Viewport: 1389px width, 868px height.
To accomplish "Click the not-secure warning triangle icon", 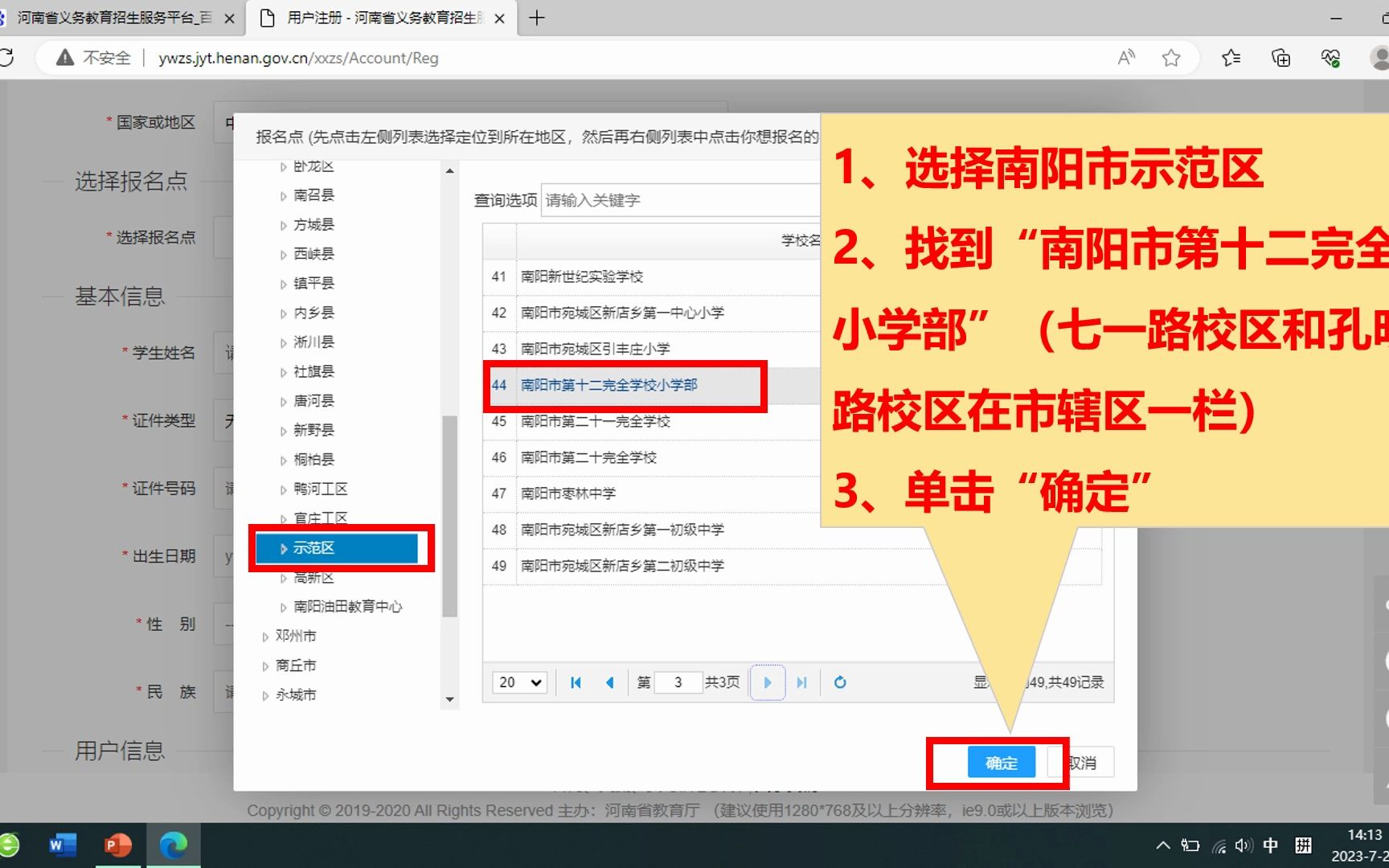I will click(x=65, y=58).
